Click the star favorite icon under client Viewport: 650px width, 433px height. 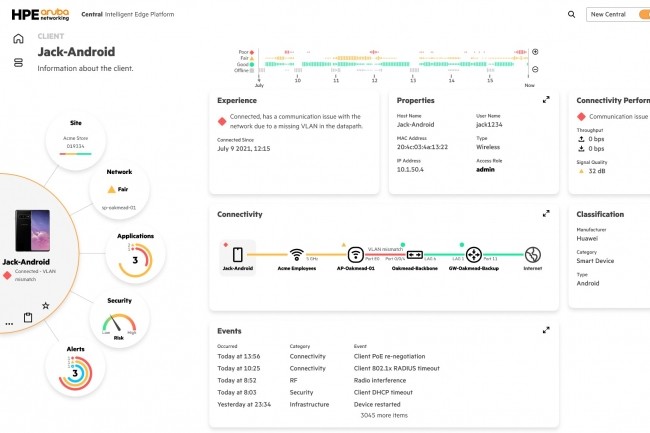coord(44,305)
